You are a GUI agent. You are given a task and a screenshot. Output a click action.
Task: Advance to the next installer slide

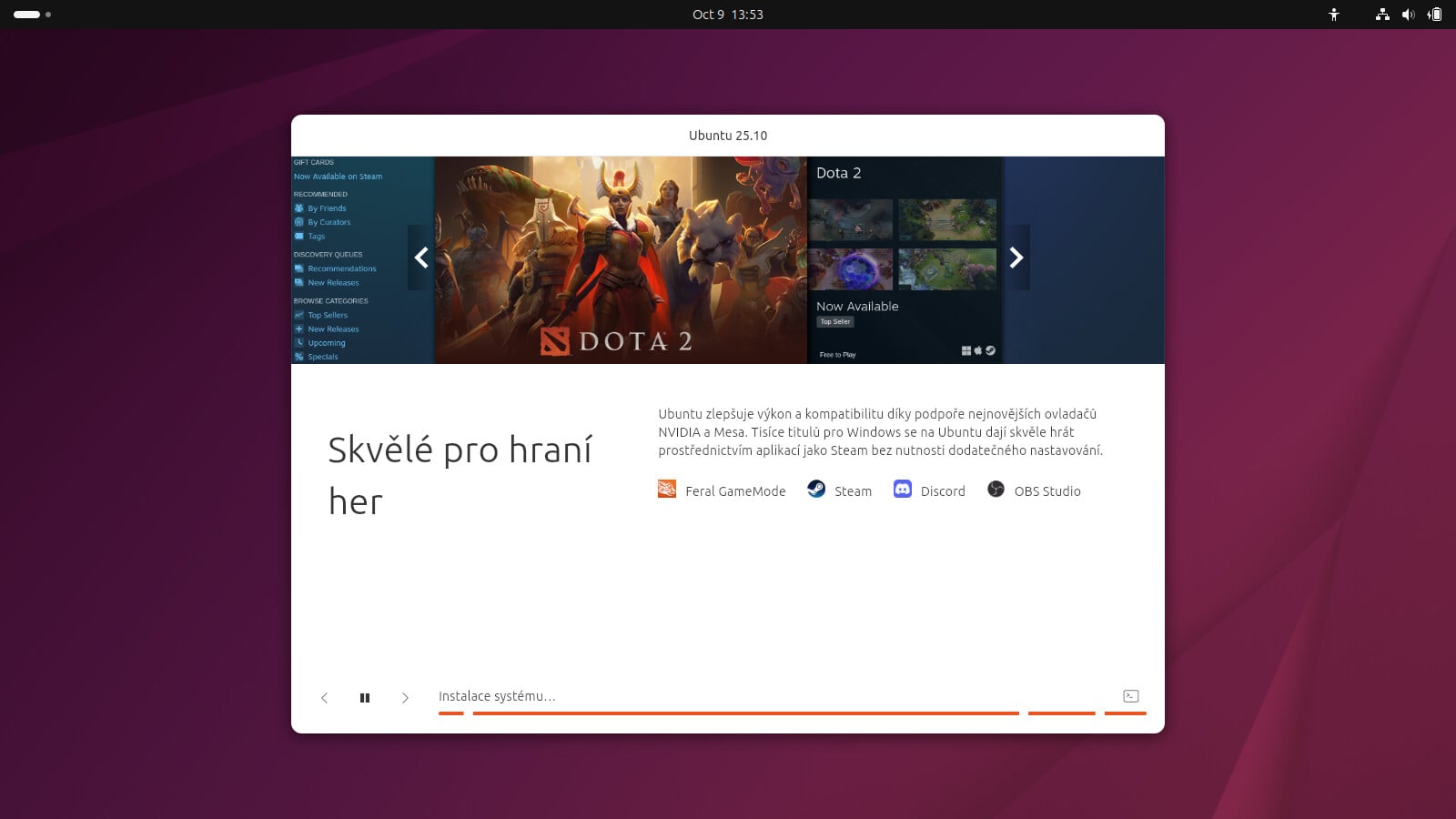tap(405, 698)
